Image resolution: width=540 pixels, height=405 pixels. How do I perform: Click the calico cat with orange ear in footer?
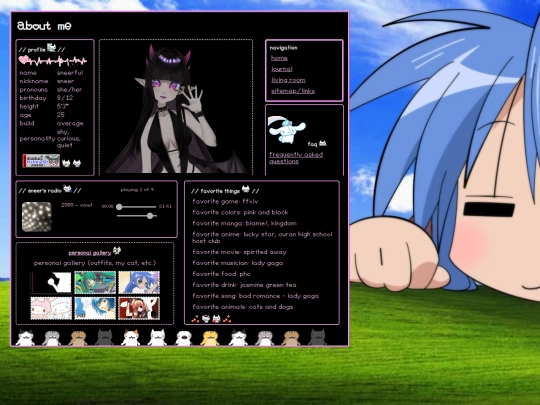pyautogui.click(x=131, y=337)
